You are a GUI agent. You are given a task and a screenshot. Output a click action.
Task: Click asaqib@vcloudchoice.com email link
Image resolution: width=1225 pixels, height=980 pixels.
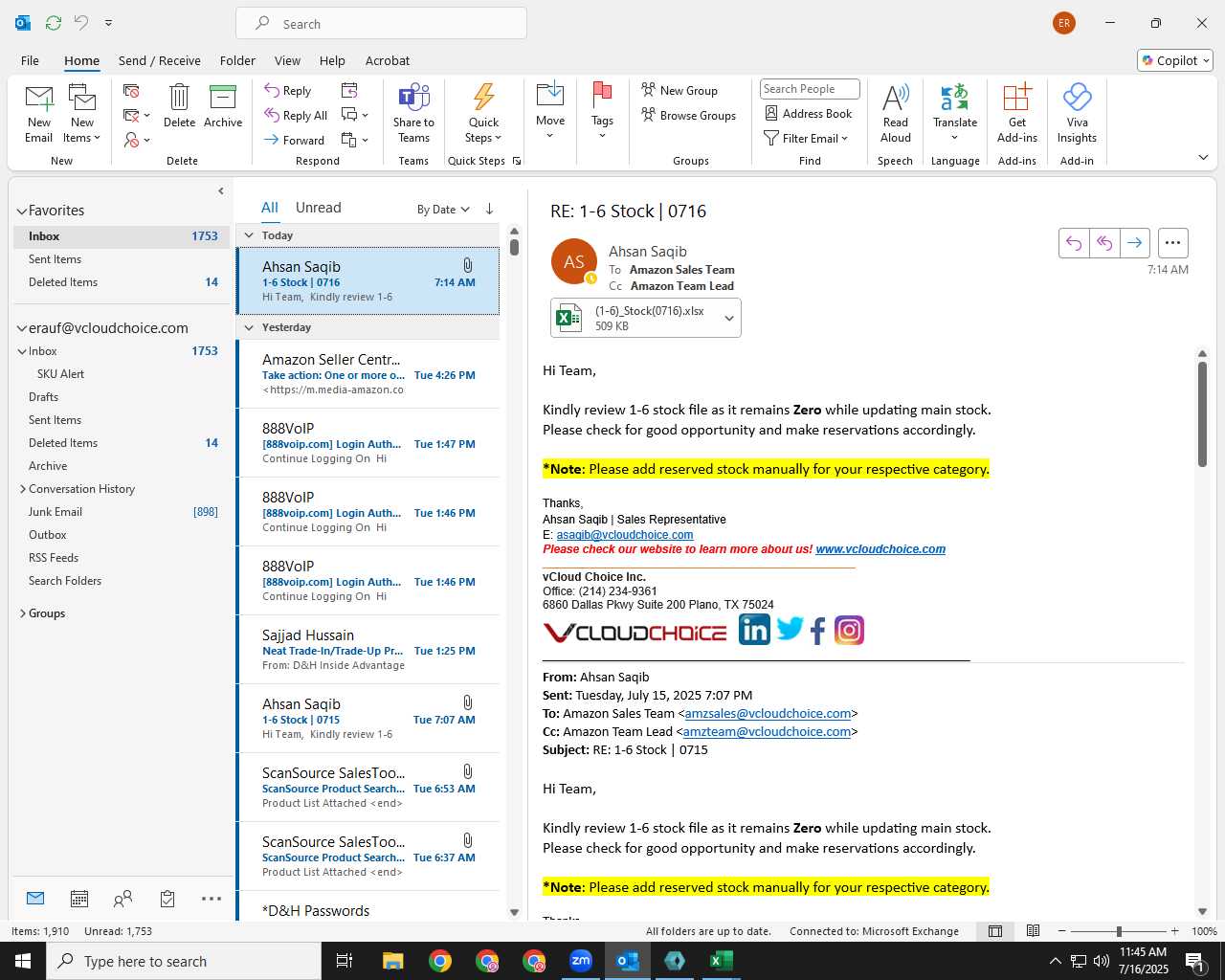point(625,535)
